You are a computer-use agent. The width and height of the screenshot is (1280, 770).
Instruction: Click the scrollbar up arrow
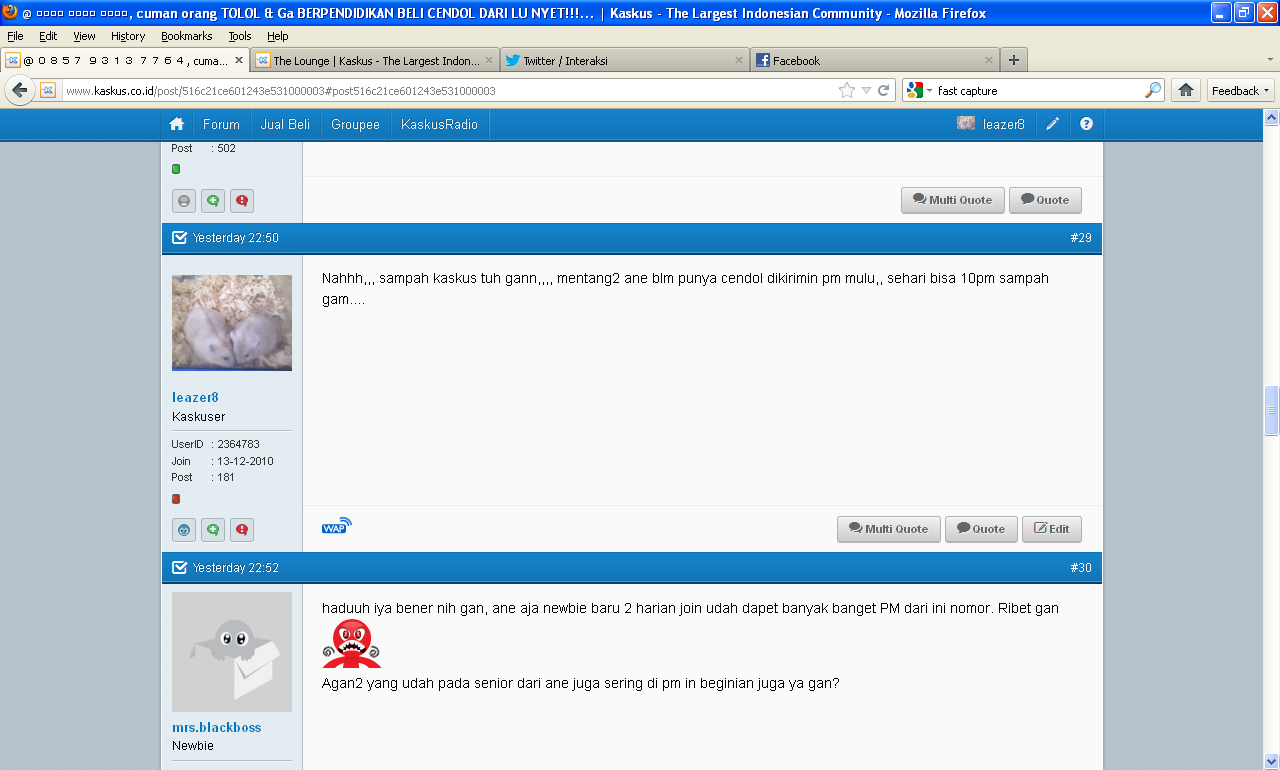[1271, 116]
